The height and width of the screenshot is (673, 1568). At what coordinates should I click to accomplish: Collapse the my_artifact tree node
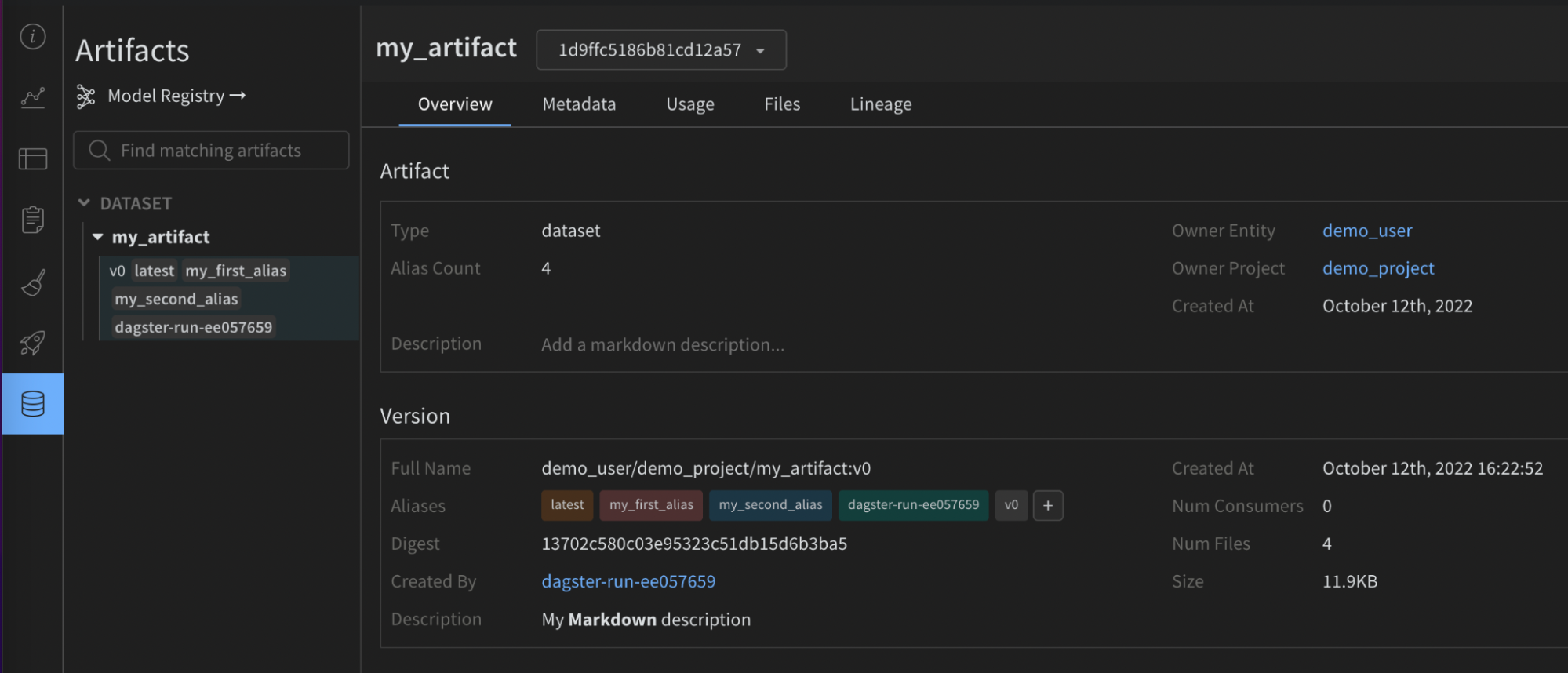point(98,237)
